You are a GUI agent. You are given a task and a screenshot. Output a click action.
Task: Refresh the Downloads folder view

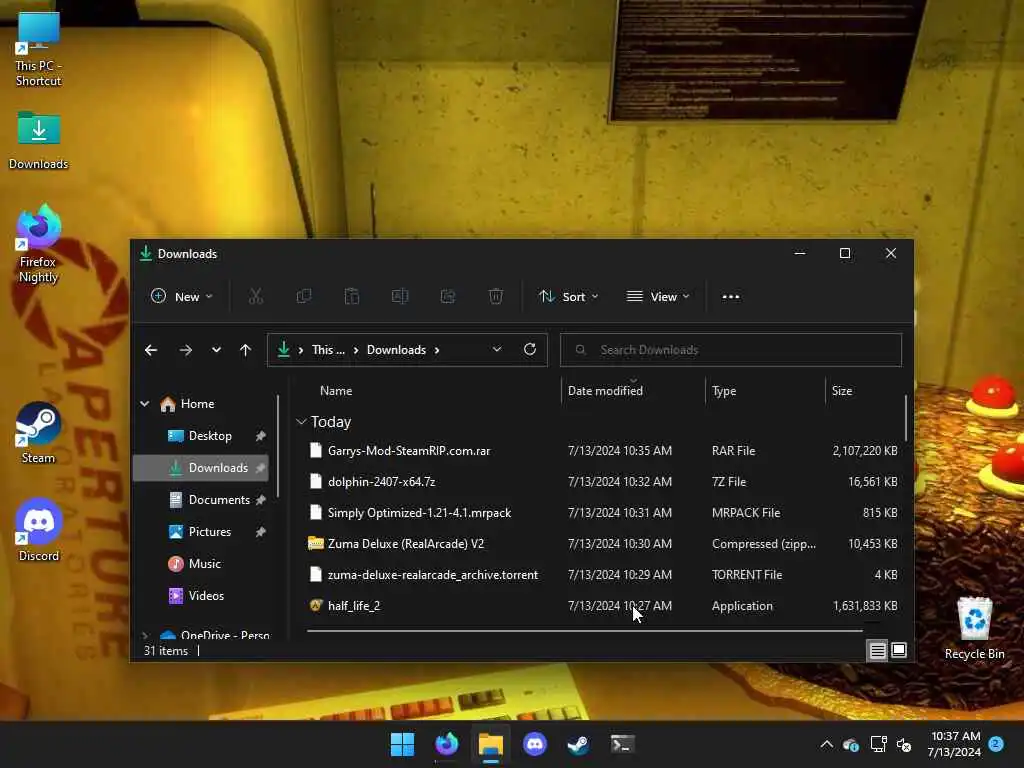[x=530, y=349]
